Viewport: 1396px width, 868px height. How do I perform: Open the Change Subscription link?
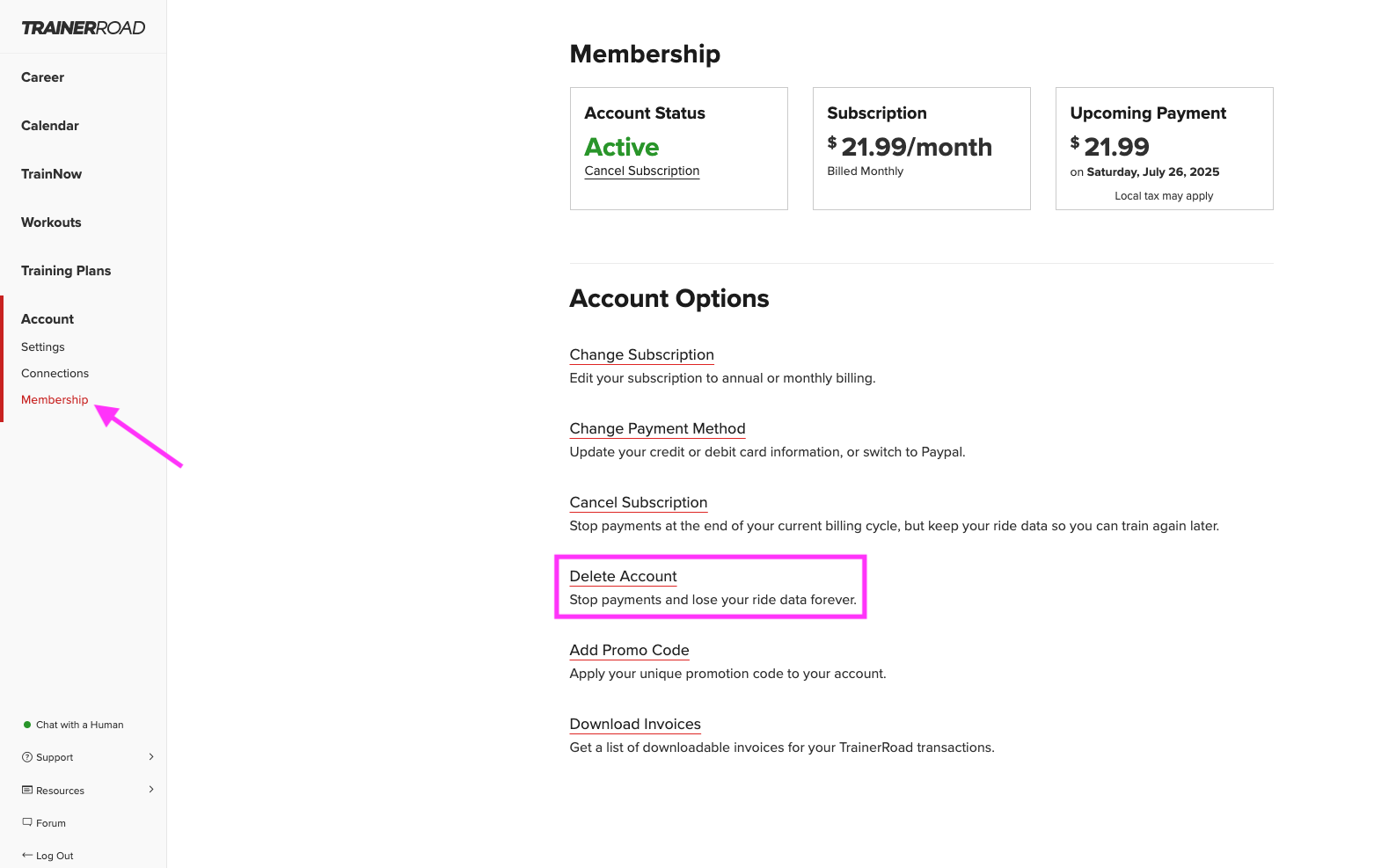click(642, 354)
